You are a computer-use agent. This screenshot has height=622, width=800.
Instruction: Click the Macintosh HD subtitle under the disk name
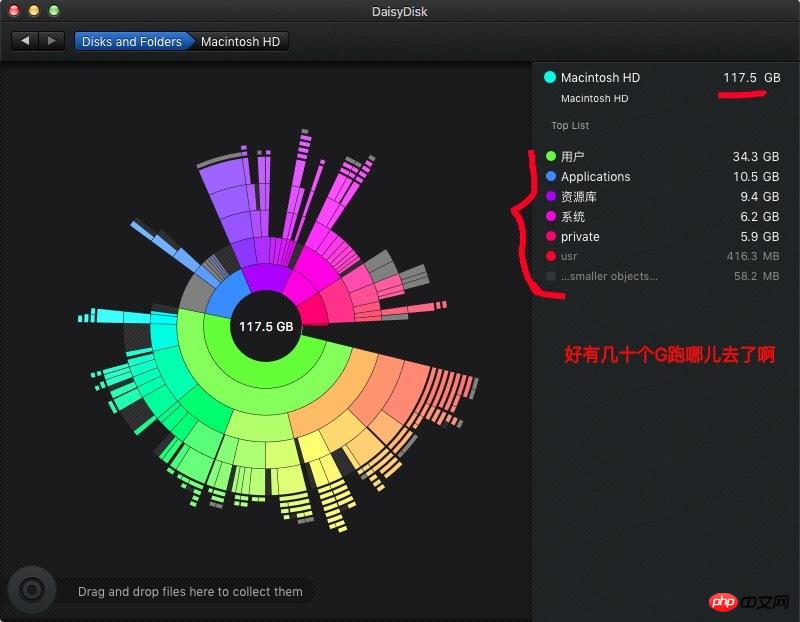point(594,98)
